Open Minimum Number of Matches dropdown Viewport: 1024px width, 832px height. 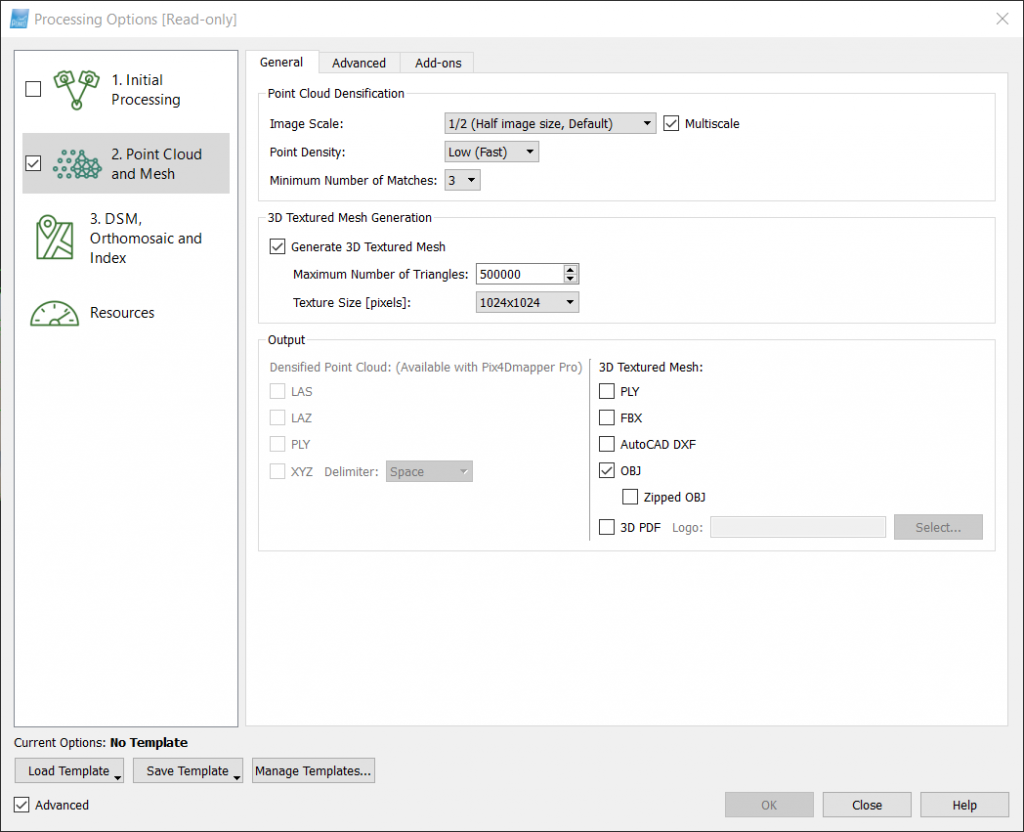pos(461,180)
